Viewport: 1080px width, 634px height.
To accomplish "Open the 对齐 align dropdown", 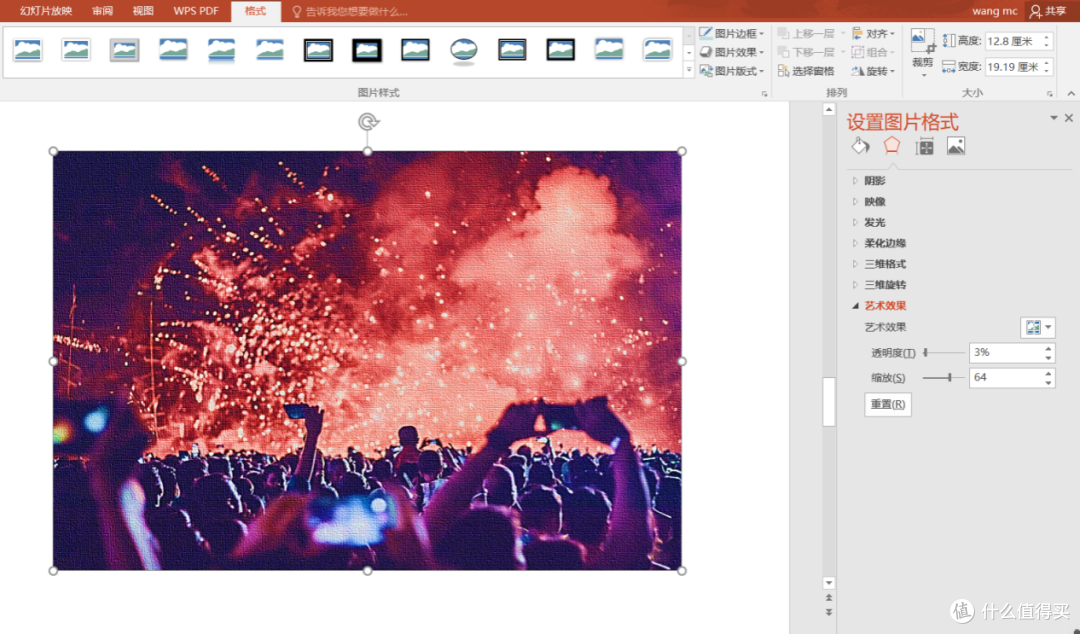I will point(873,33).
